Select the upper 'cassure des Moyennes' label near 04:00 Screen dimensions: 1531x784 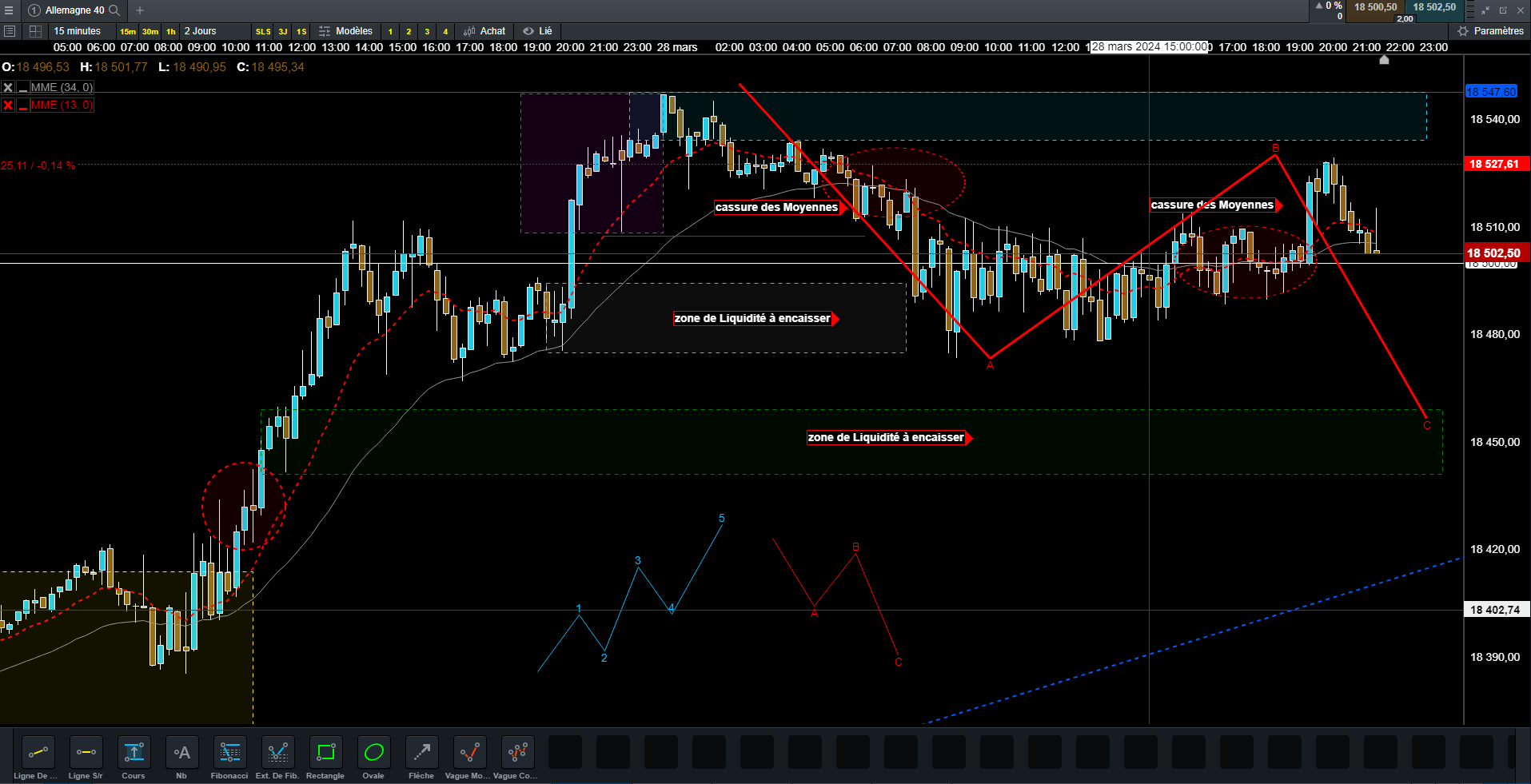click(776, 207)
